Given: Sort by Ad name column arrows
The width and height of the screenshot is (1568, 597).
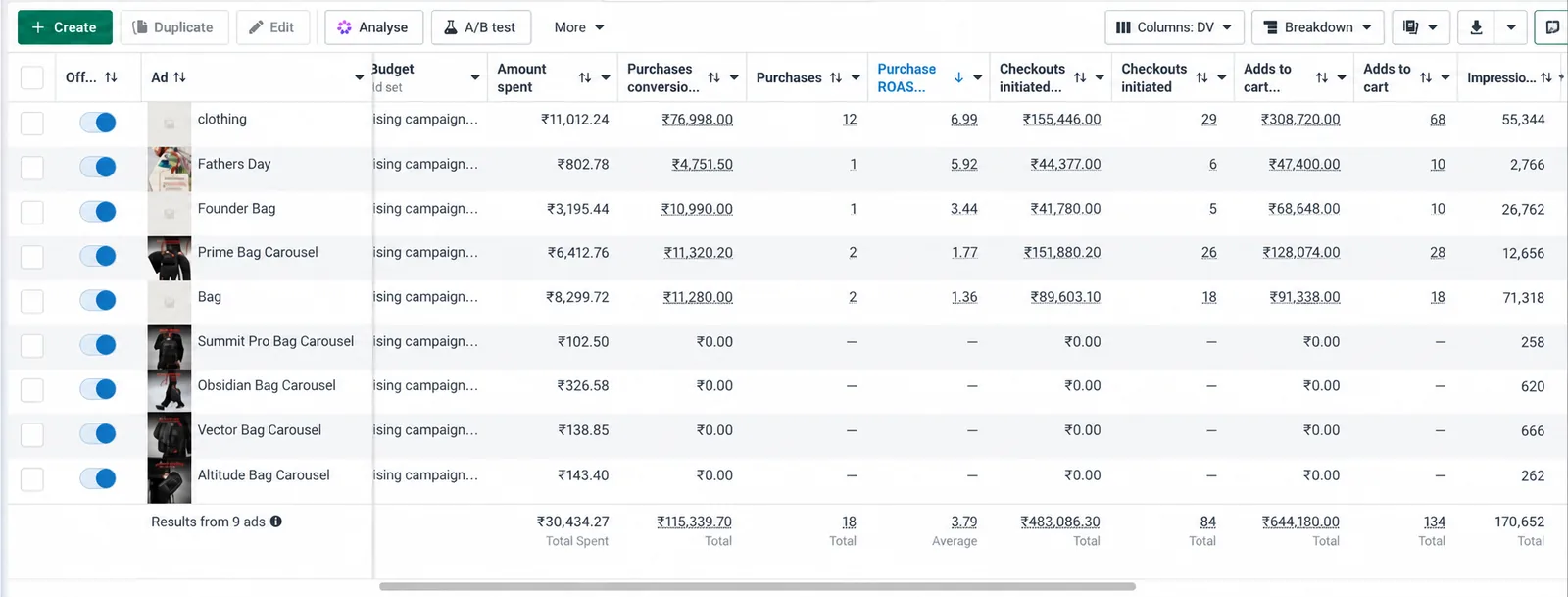Looking at the screenshot, I should pos(179,77).
